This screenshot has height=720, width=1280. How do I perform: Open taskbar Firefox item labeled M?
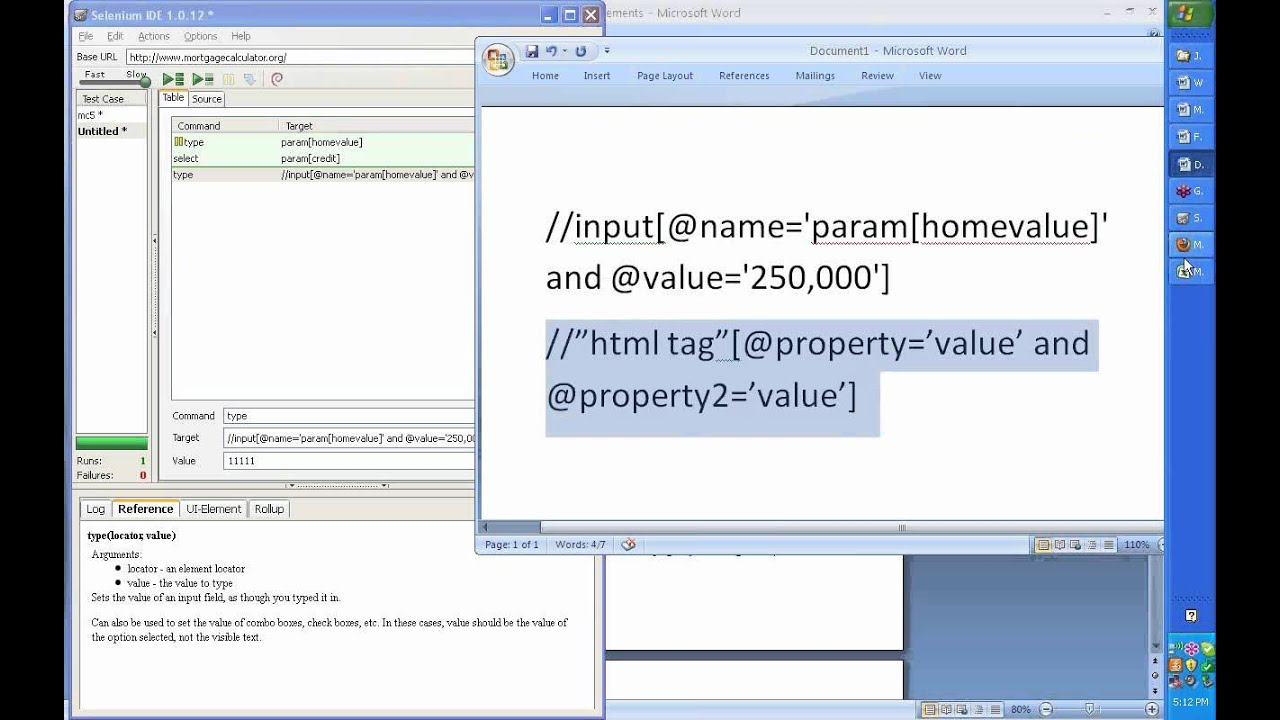pyautogui.click(x=1190, y=245)
